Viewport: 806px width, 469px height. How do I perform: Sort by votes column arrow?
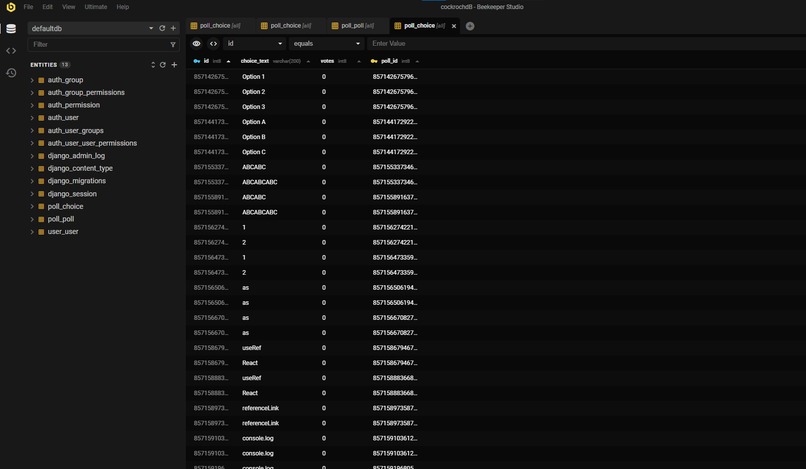(358, 61)
